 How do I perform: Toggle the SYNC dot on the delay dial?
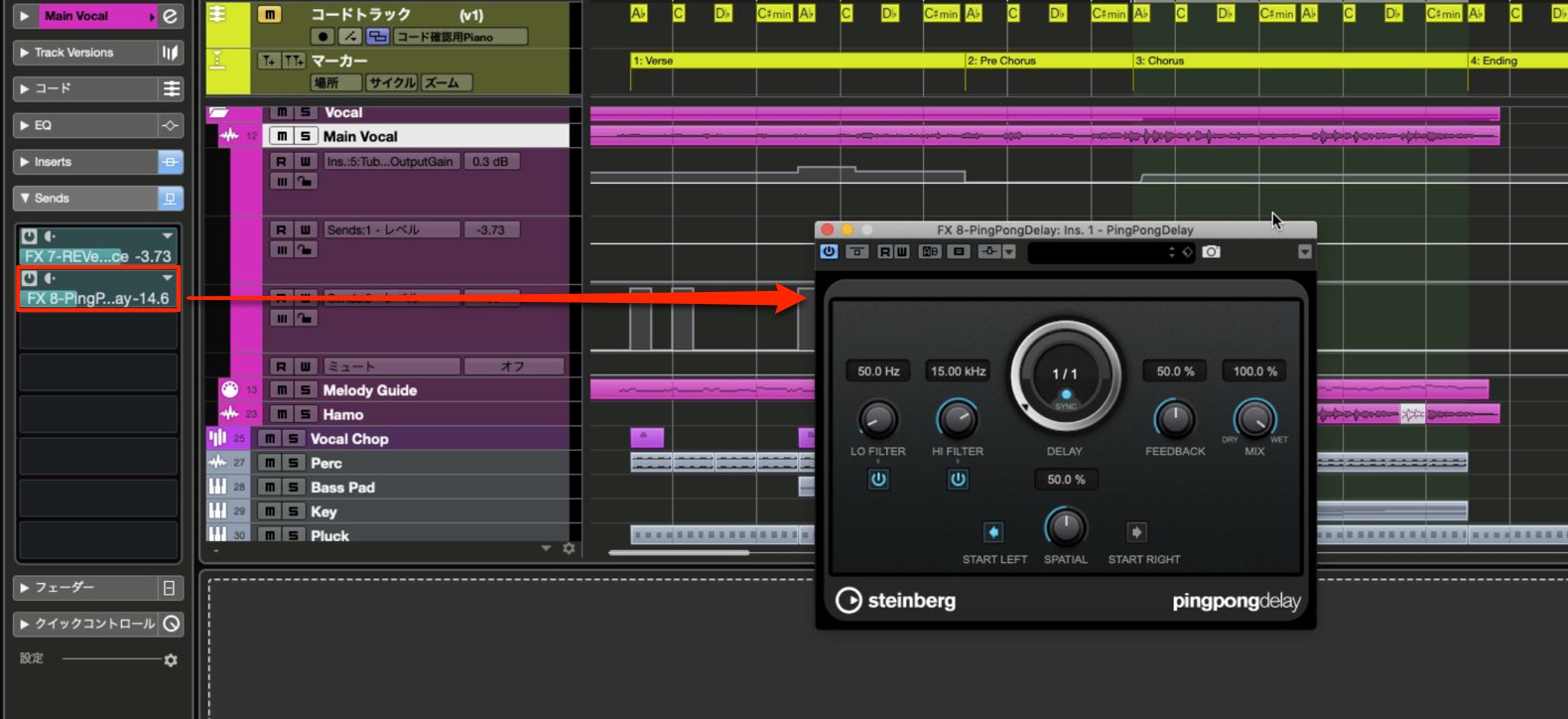coord(1067,394)
